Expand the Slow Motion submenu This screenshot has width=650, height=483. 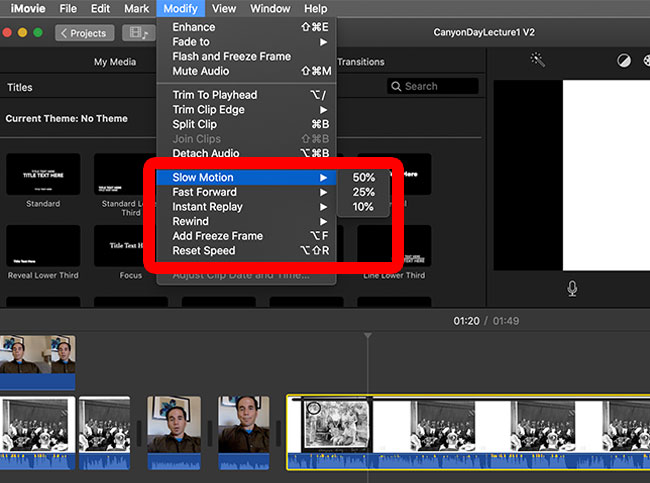coord(246,177)
